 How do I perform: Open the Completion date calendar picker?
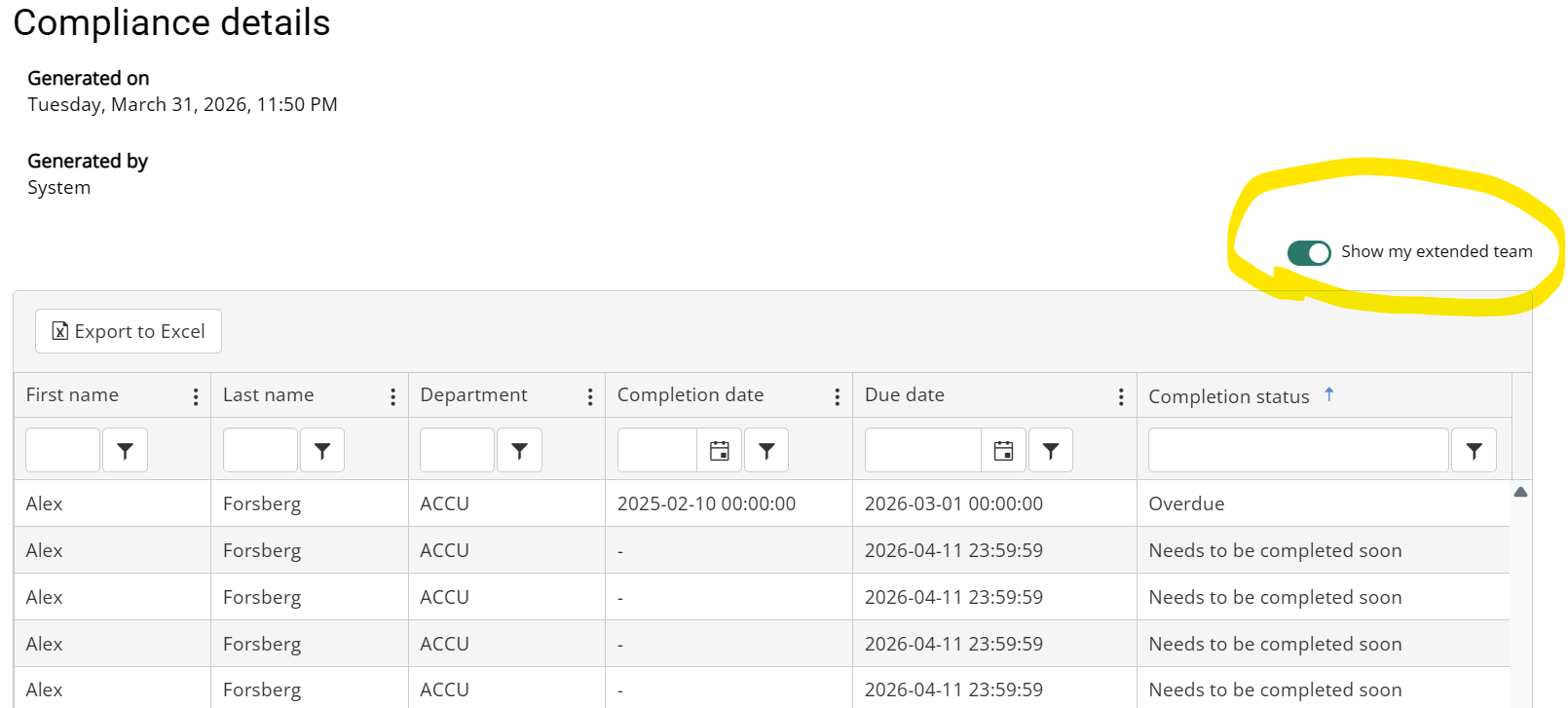pyautogui.click(x=719, y=450)
